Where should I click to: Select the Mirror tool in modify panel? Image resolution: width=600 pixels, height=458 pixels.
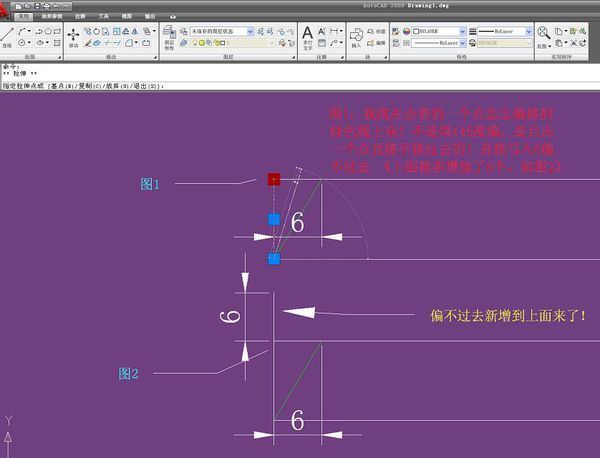click(x=135, y=31)
